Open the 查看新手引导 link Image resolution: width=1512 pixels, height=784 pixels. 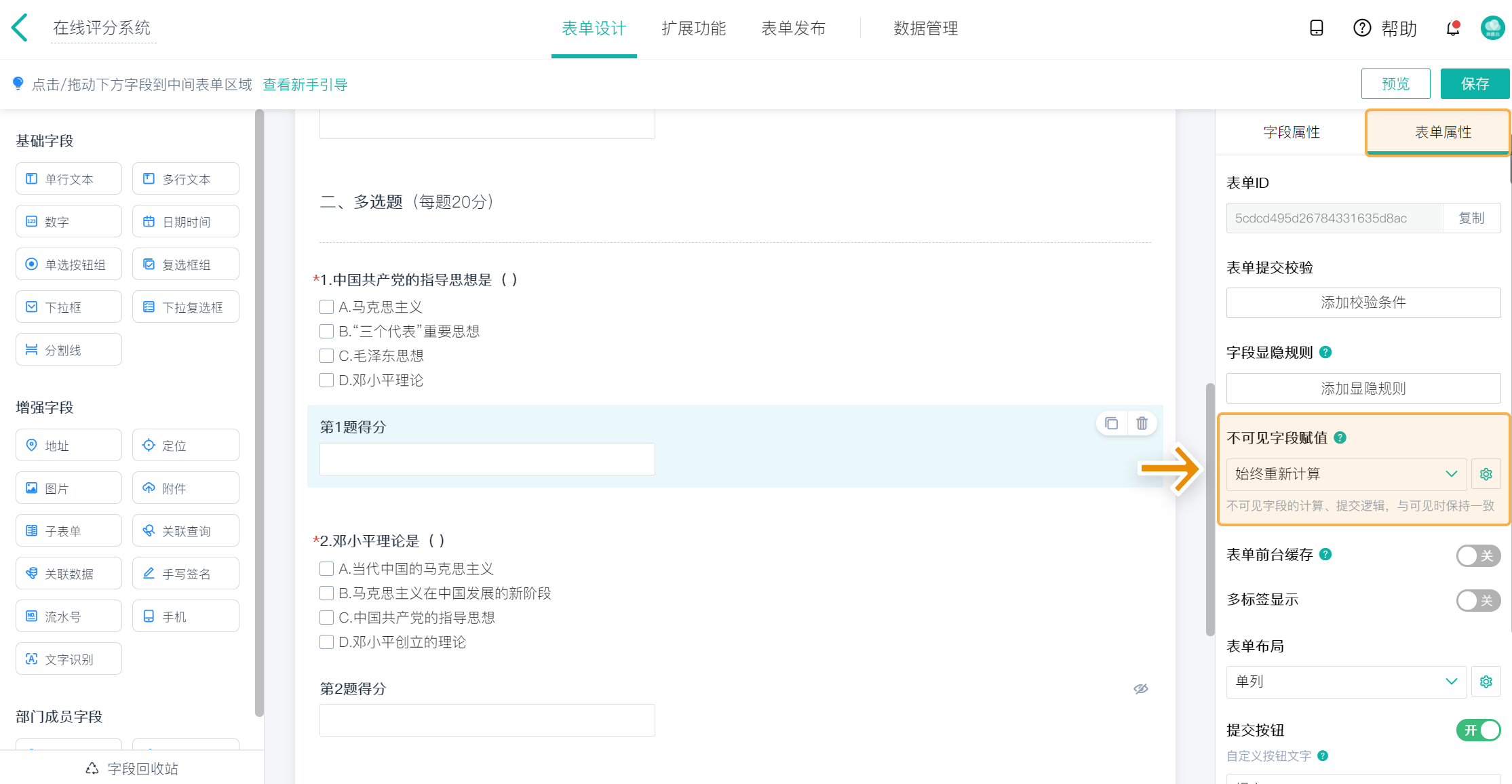(305, 85)
